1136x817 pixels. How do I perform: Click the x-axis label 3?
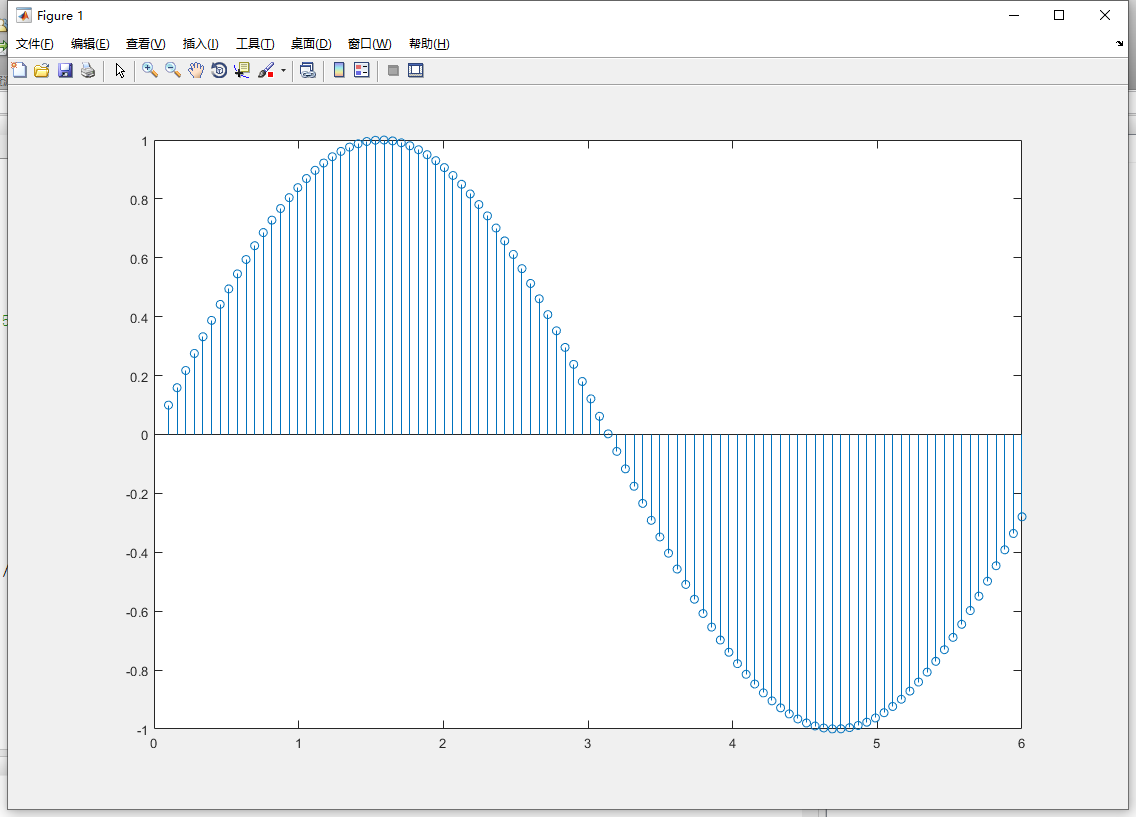[x=588, y=744]
